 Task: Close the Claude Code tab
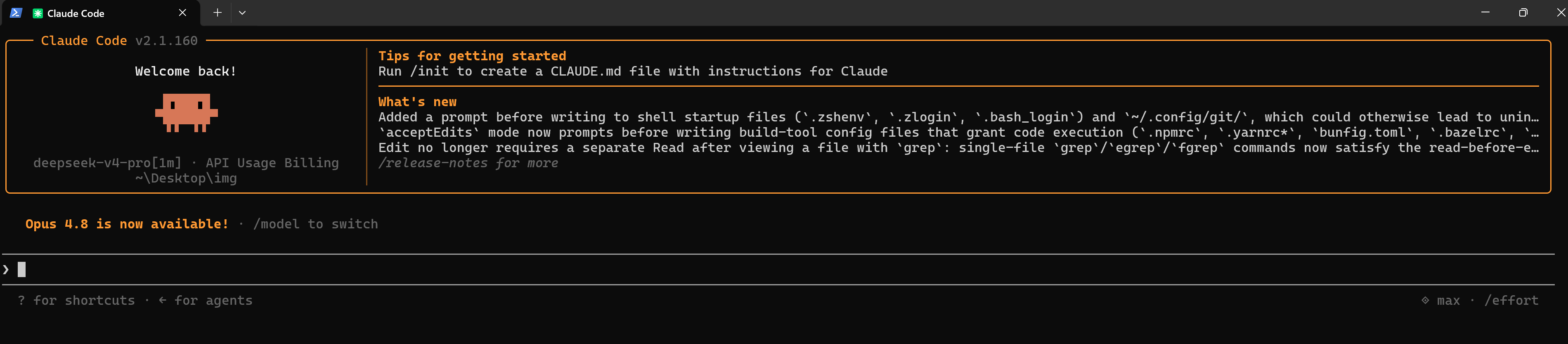pyautogui.click(x=182, y=13)
